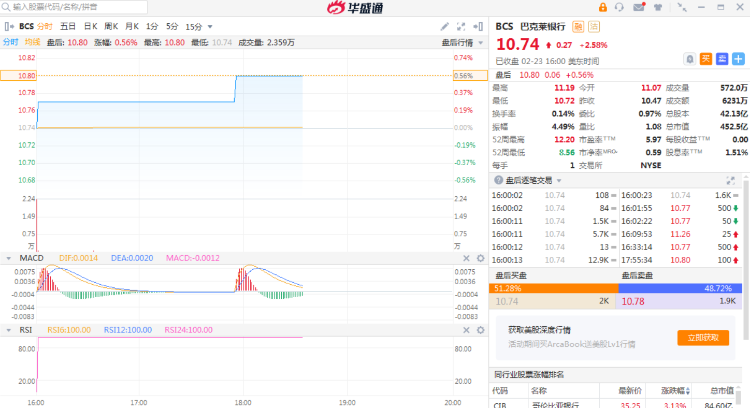750x408 pixels.
Task: Open the 盘后行情 dropdown
Action: tap(462, 43)
